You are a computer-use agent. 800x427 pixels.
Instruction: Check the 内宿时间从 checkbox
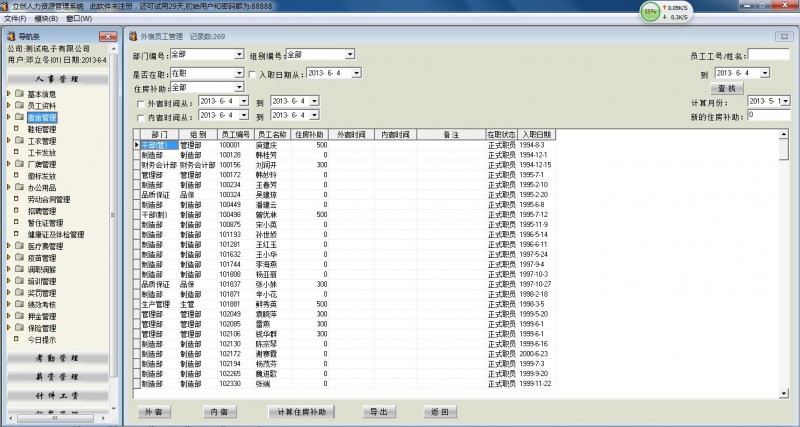click(x=139, y=117)
